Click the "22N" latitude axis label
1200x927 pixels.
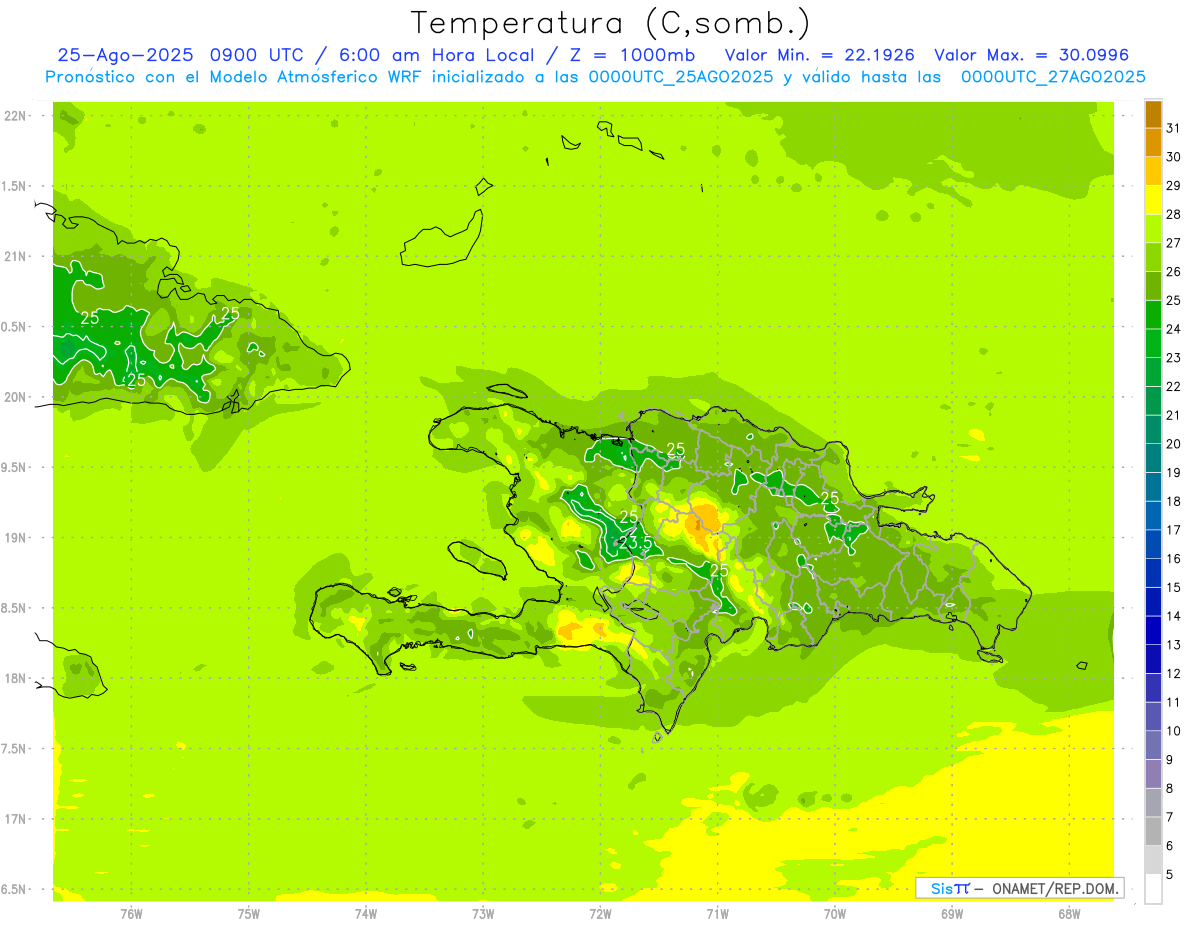[14, 116]
